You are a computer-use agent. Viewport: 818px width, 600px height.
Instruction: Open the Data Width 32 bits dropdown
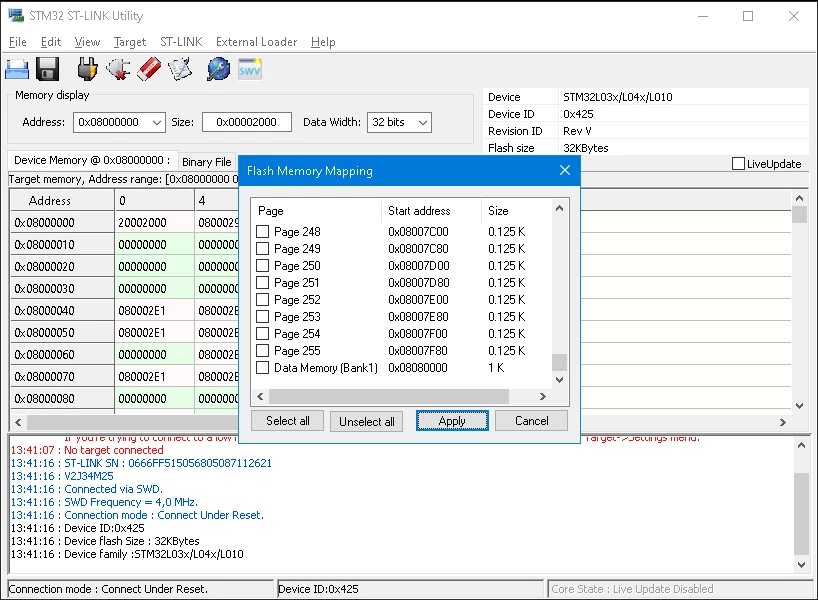click(423, 123)
